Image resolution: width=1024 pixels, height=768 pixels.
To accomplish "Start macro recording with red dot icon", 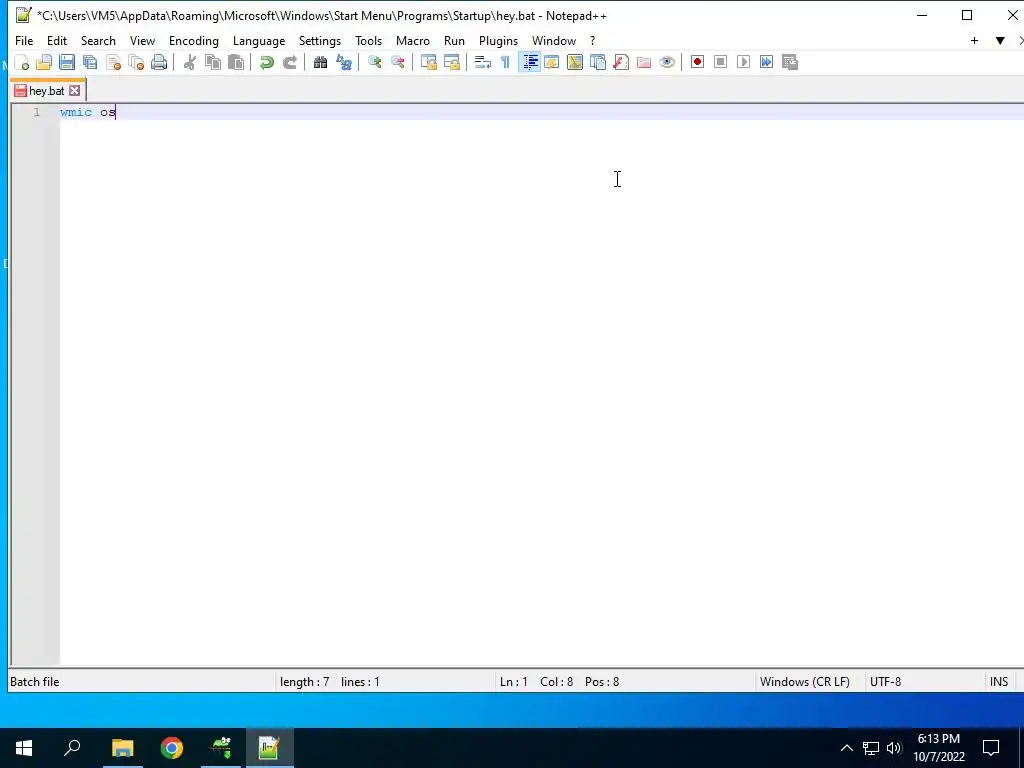I will pyautogui.click(x=697, y=62).
